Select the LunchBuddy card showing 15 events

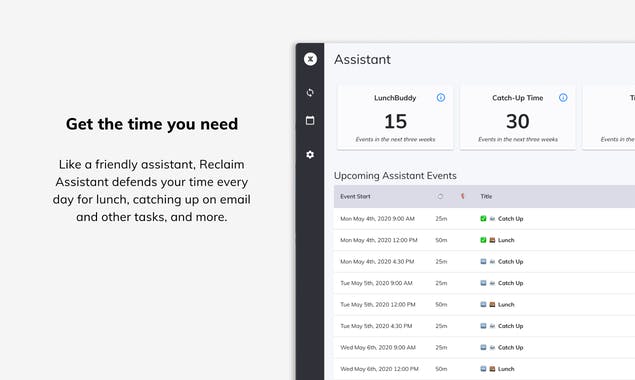tap(395, 117)
